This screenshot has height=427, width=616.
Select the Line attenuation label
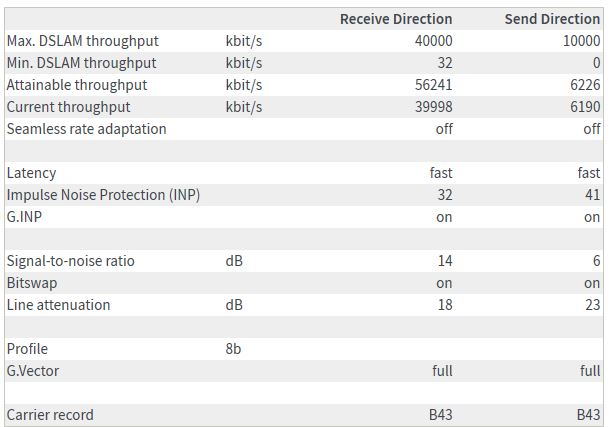(59, 305)
